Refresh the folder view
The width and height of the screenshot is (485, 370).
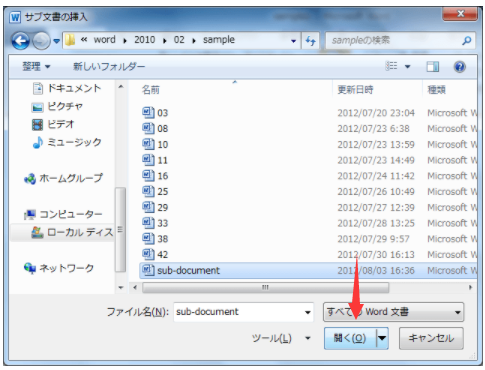311,41
